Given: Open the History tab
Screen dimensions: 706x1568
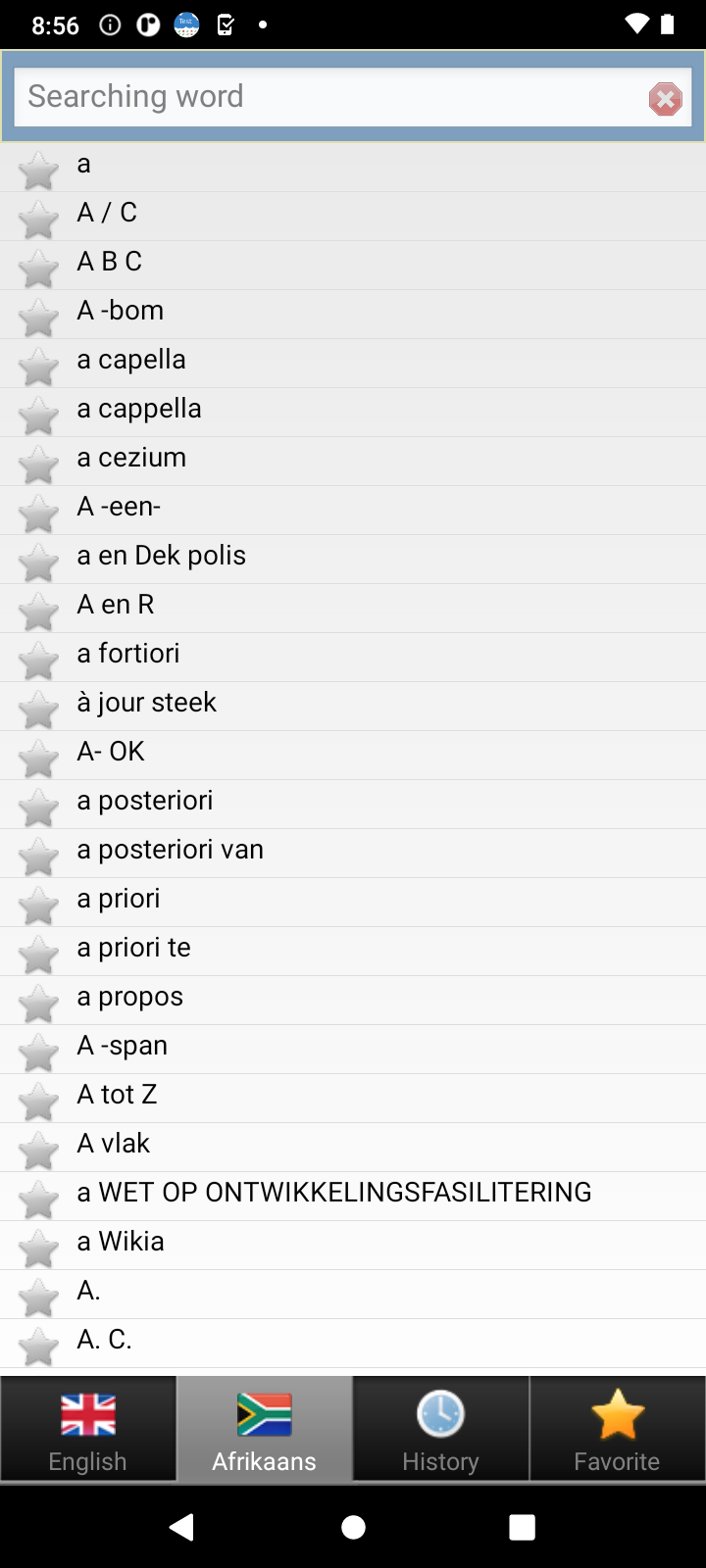Looking at the screenshot, I should point(441,1429).
